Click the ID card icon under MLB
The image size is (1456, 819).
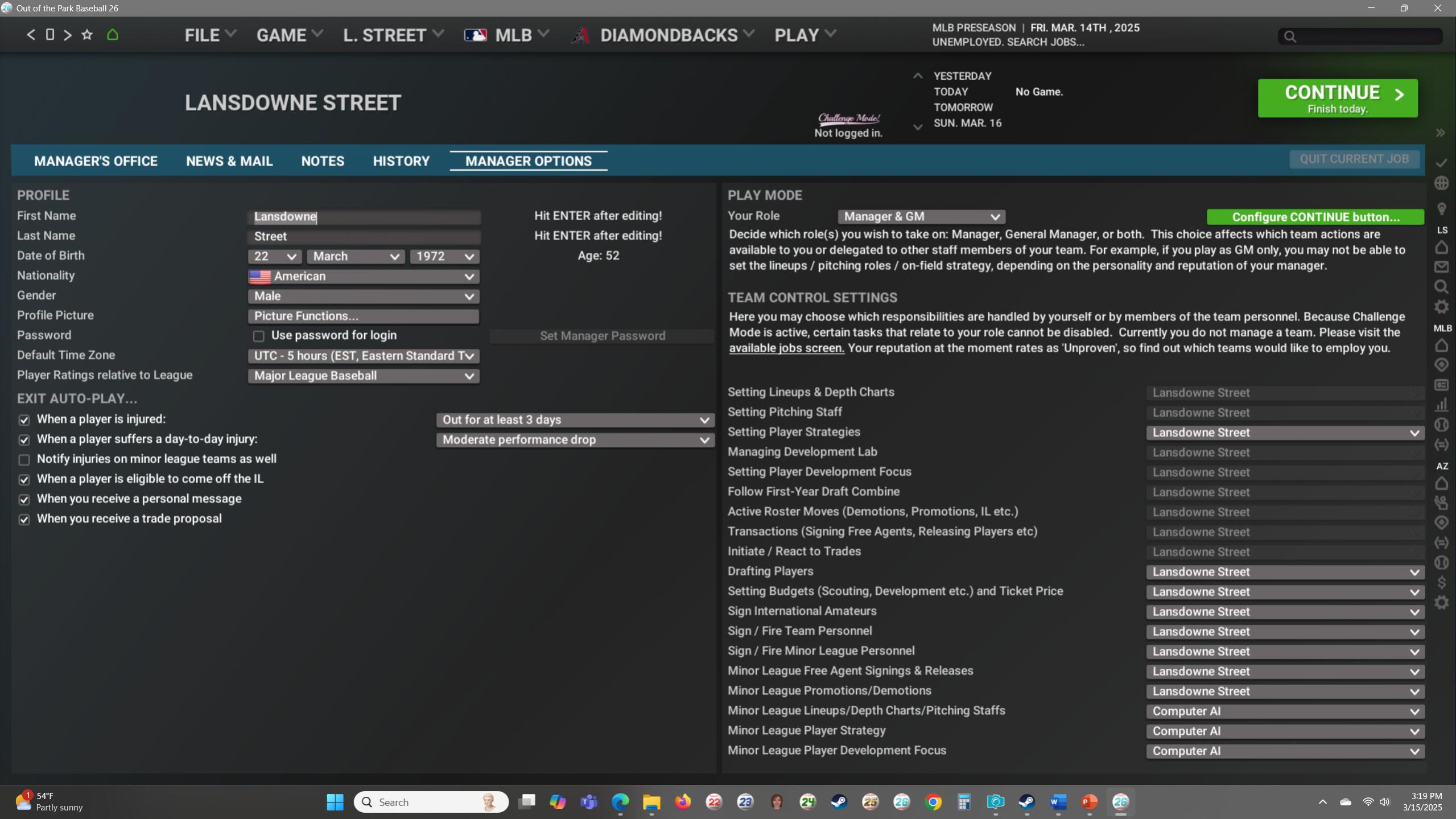(1441, 385)
